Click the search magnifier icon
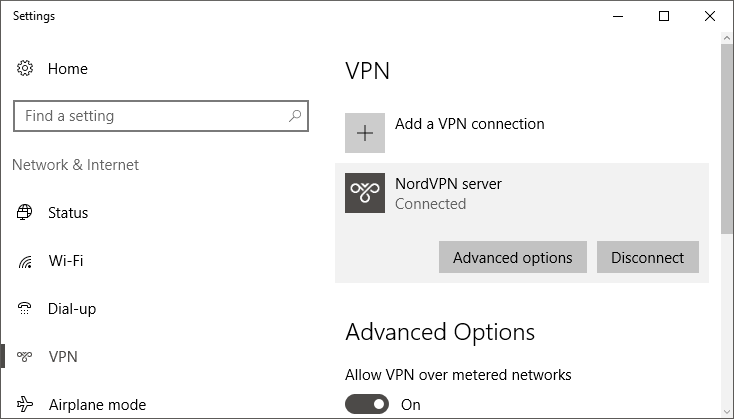This screenshot has width=734, height=419. point(295,116)
